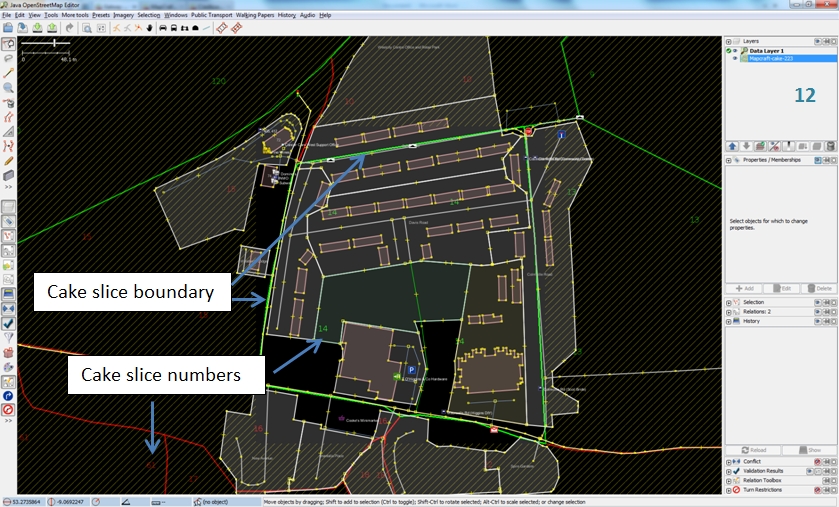
Task: Click the Open file toolbar icon
Action: (x=8, y=28)
